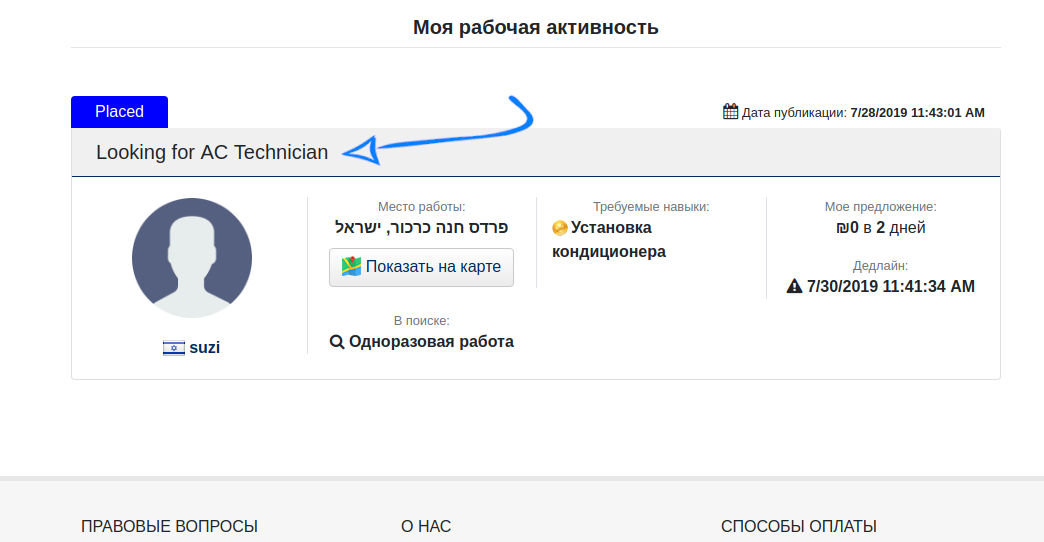Open suzi's profile avatar
Screen dimensions: 1044x542
[x=192, y=258]
